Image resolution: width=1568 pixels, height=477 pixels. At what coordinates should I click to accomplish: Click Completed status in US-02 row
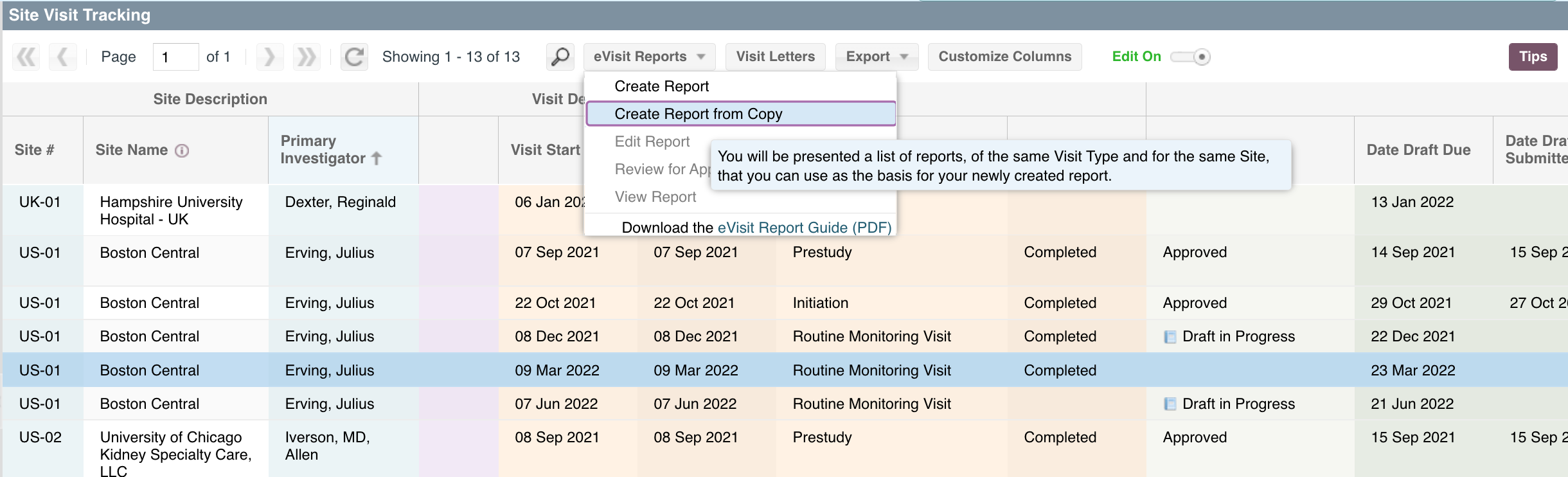click(1060, 437)
